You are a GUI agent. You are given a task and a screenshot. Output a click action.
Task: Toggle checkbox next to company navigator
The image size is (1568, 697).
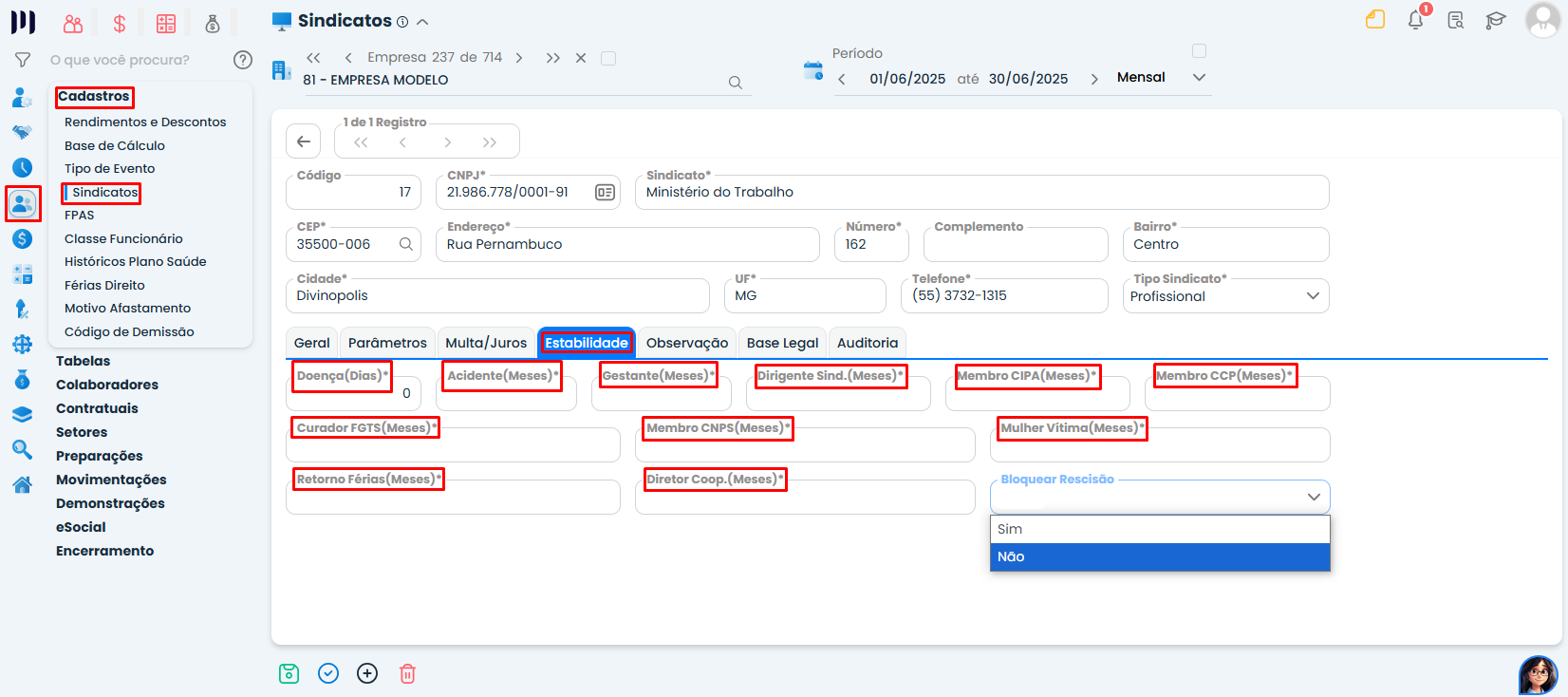click(x=608, y=58)
